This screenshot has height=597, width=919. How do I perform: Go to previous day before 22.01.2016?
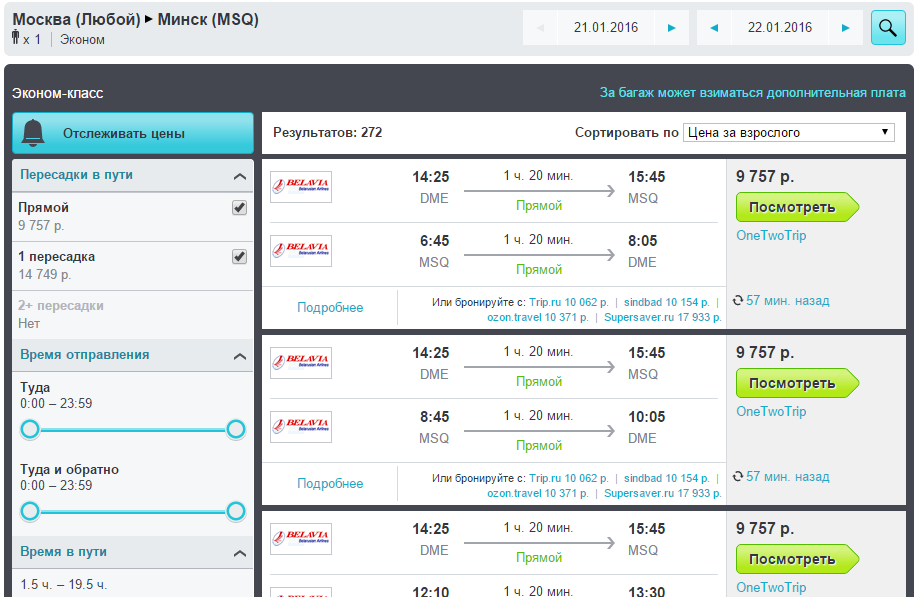click(714, 28)
